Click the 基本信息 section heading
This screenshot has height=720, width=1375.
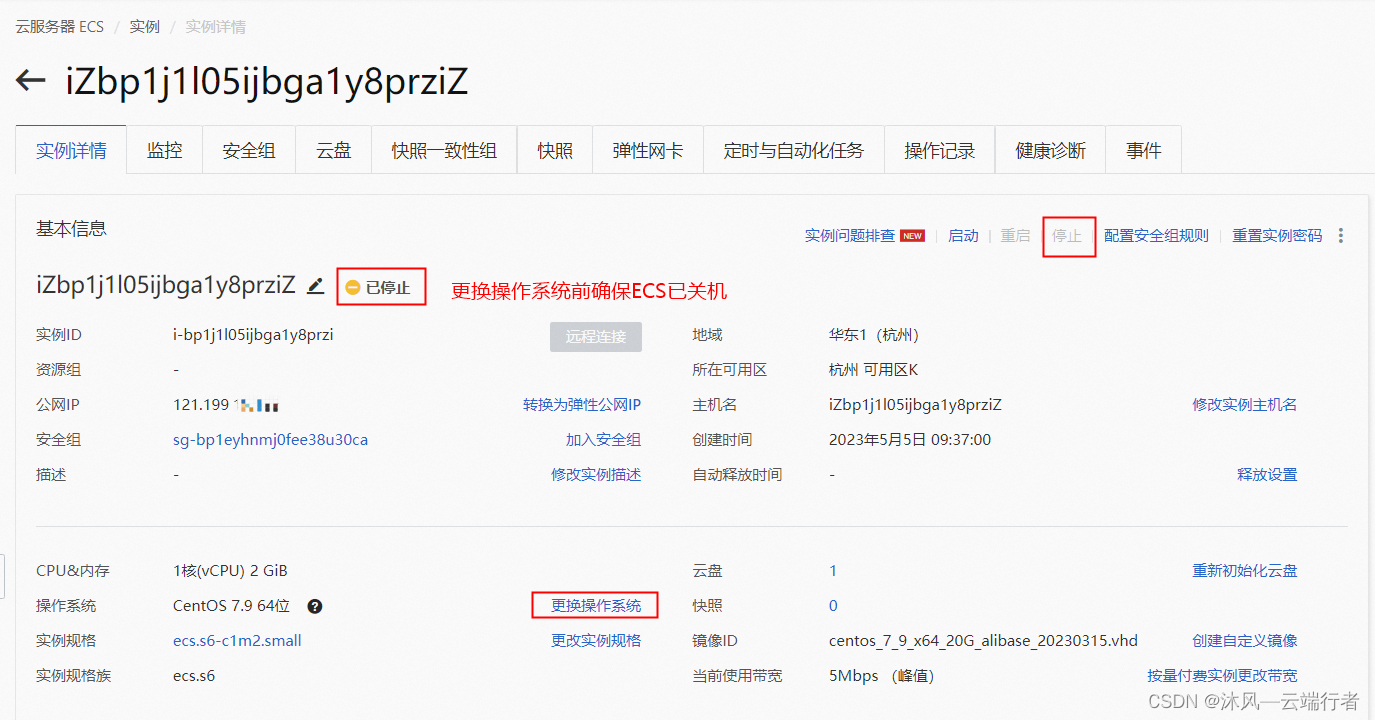click(71, 229)
